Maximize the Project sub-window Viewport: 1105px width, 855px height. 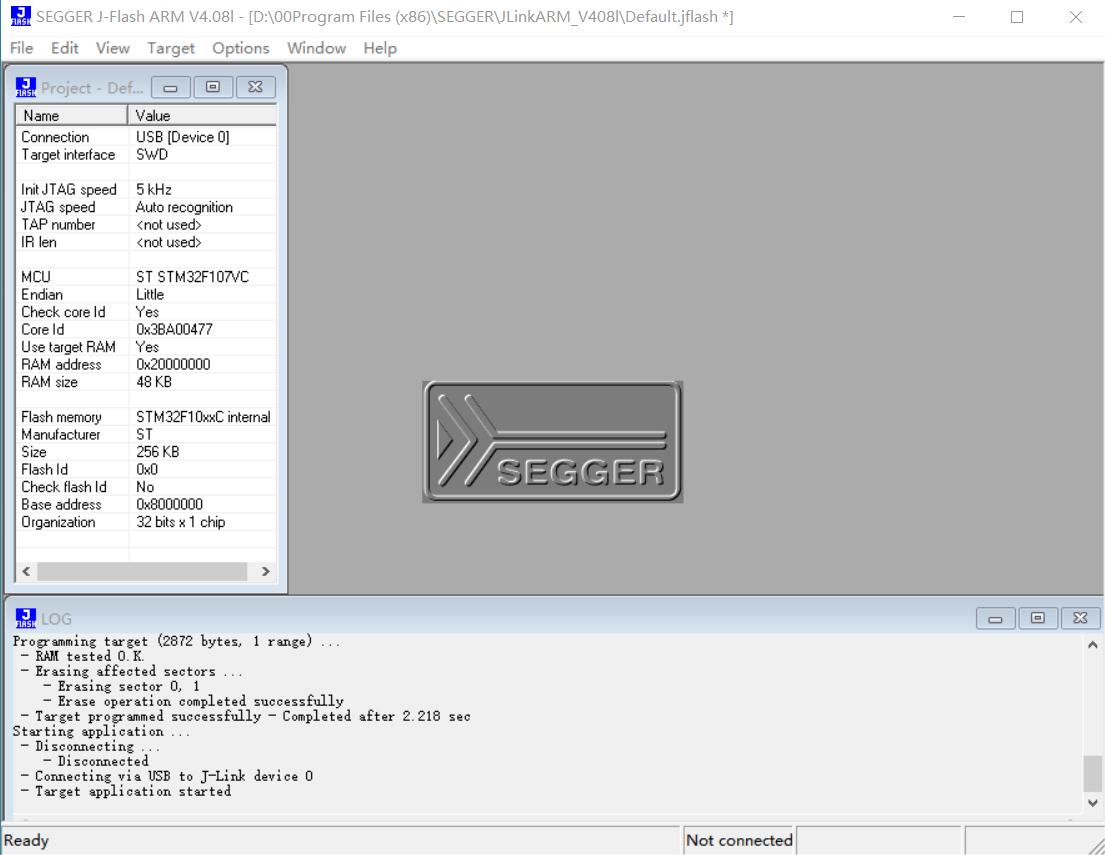[x=213, y=87]
